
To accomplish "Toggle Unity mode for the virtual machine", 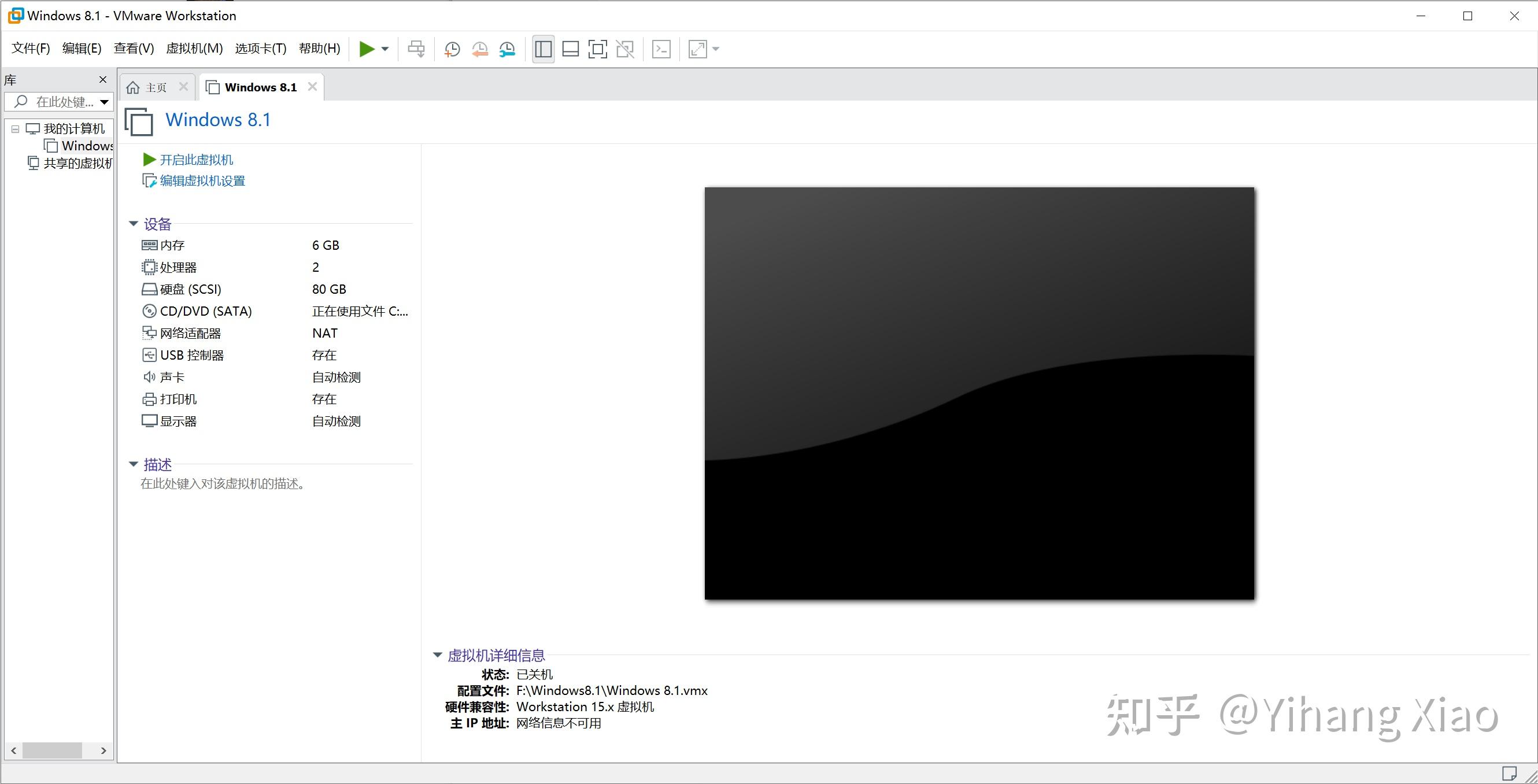I will (x=625, y=49).
